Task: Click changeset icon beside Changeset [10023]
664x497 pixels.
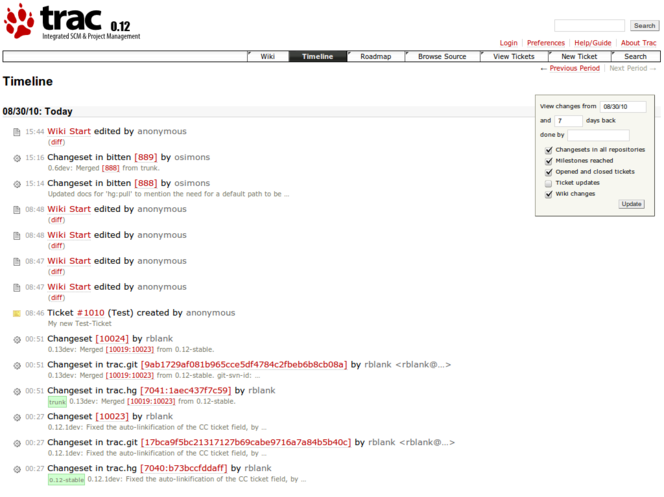Action: click(x=17, y=417)
